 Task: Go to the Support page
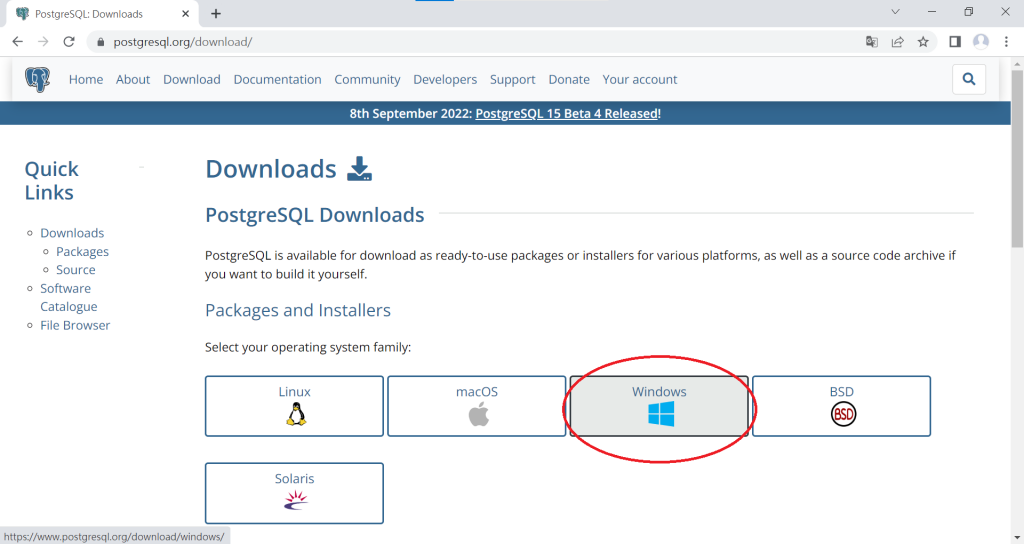click(x=513, y=80)
